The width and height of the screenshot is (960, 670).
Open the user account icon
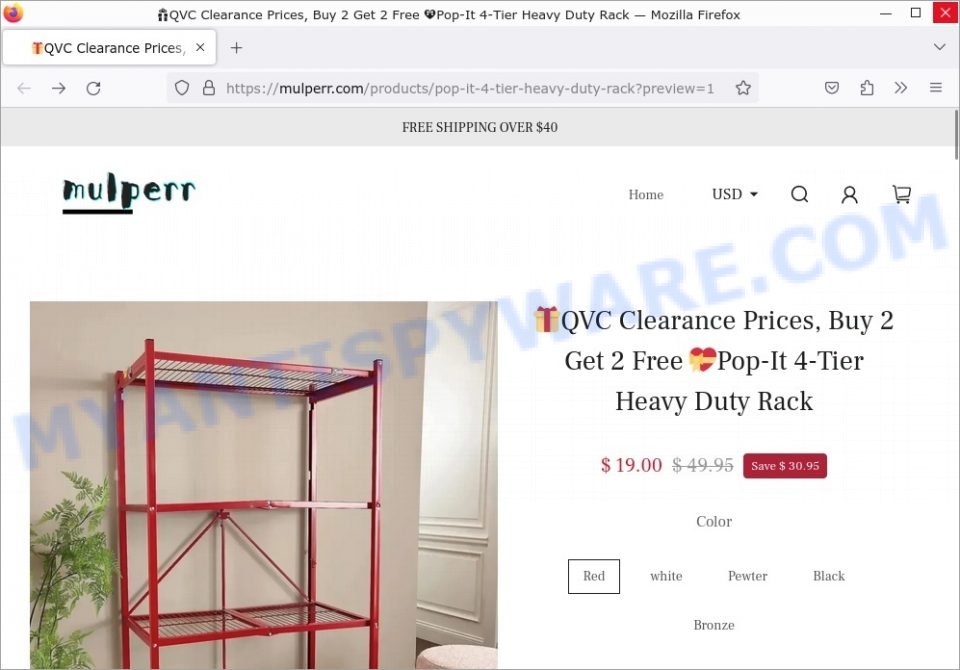849,195
